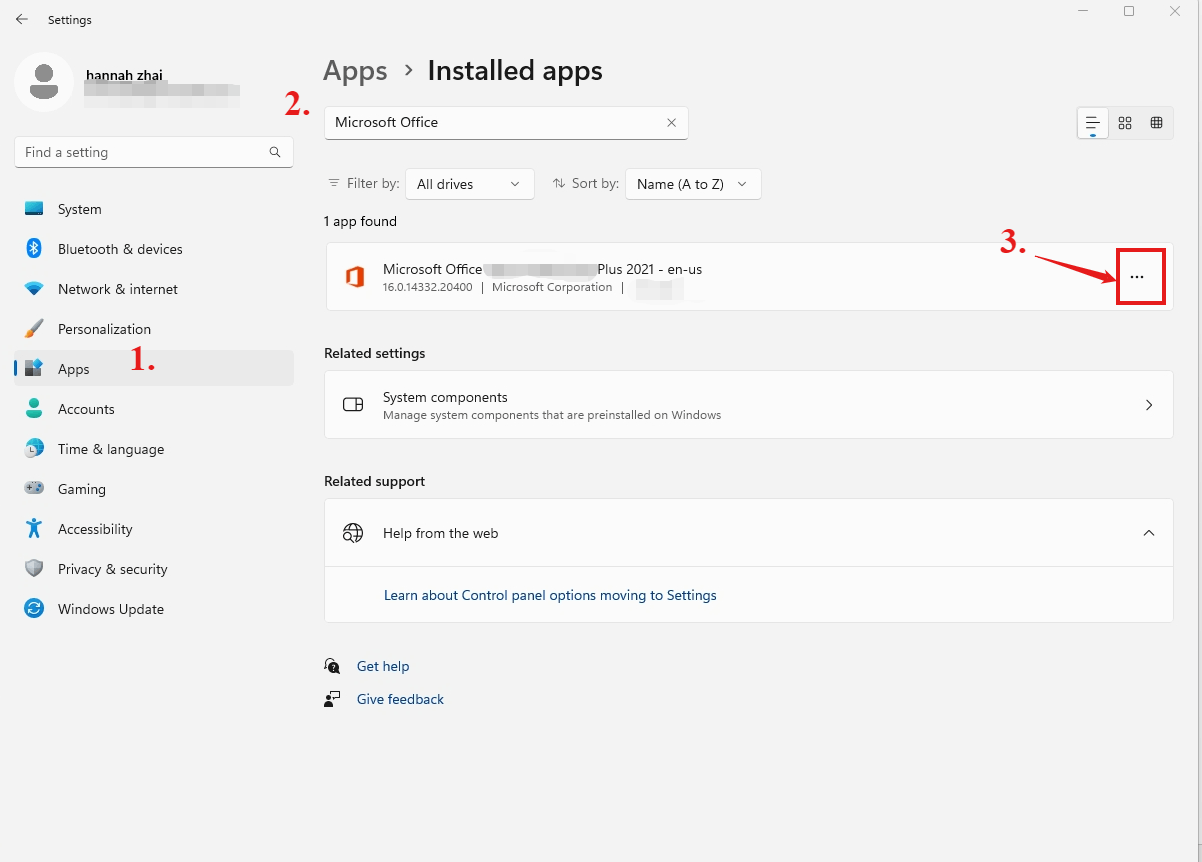Click the Give feedback icon

click(332, 699)
